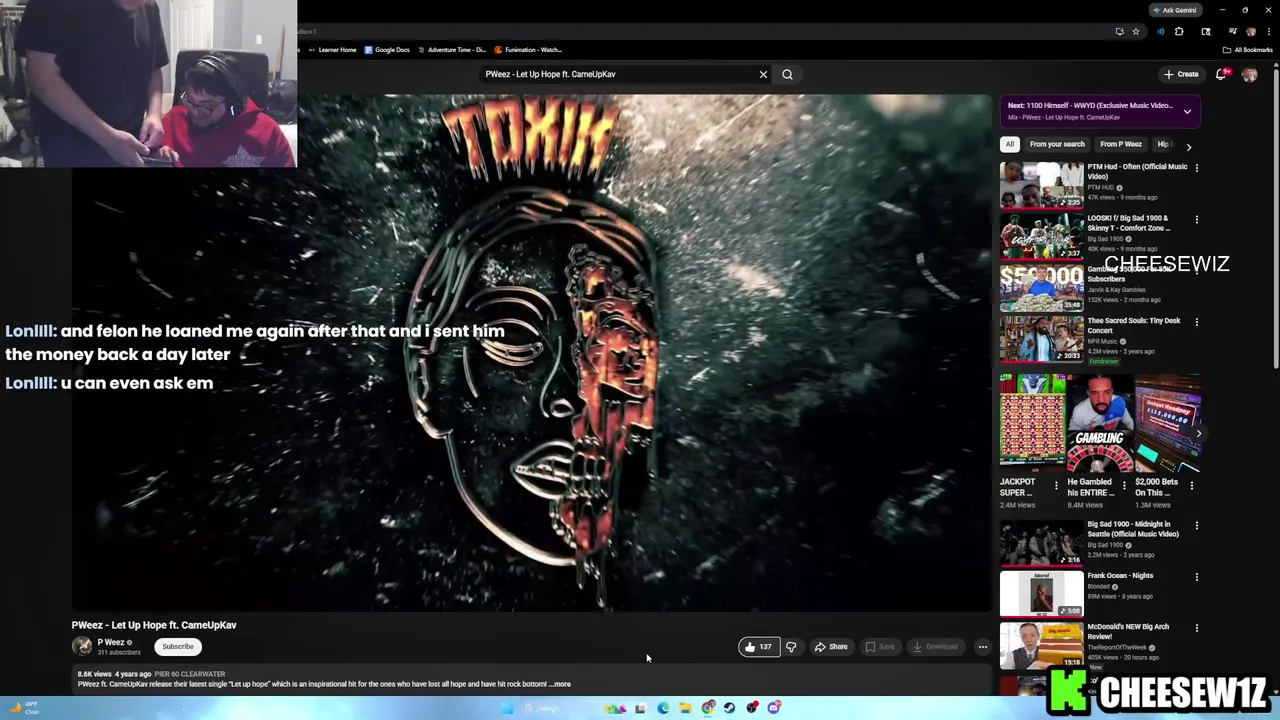Open the Chrome extensions puzzle icon
Image resolution: width=1280 pixels, height=720 pixels.
(1179, 32)
